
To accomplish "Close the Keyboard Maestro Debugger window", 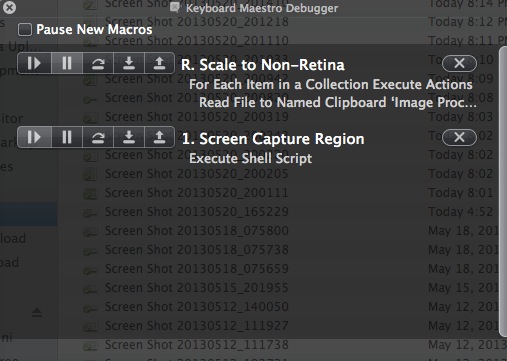I will (9, 7).
